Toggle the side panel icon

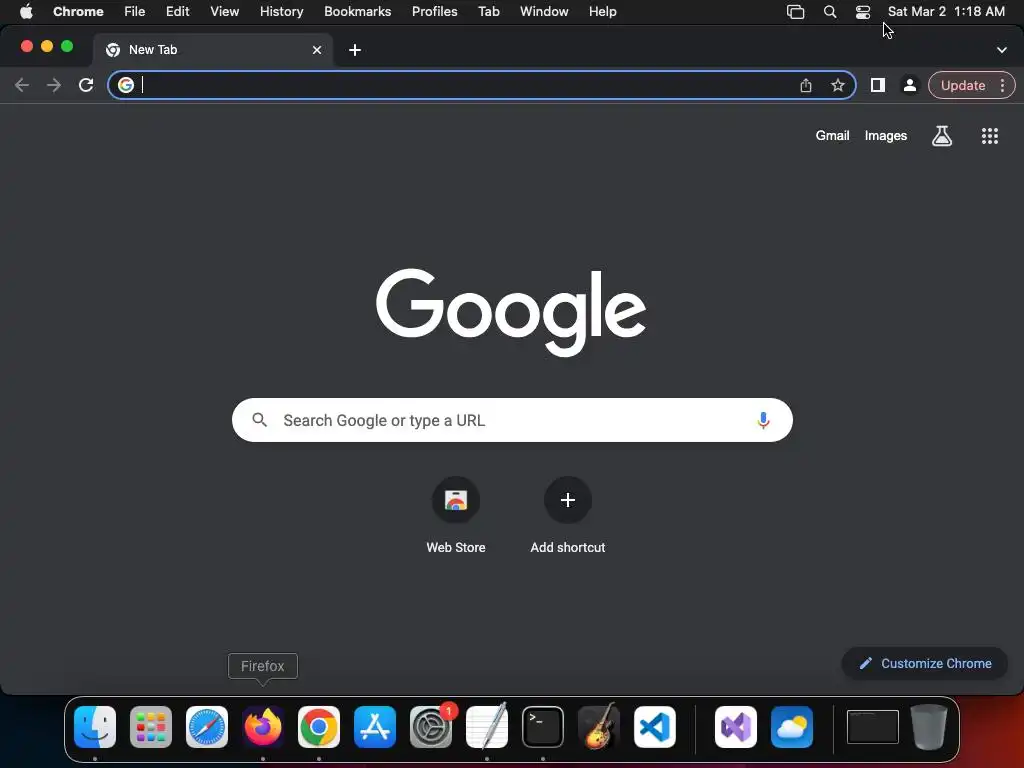[x=878, y=85]
